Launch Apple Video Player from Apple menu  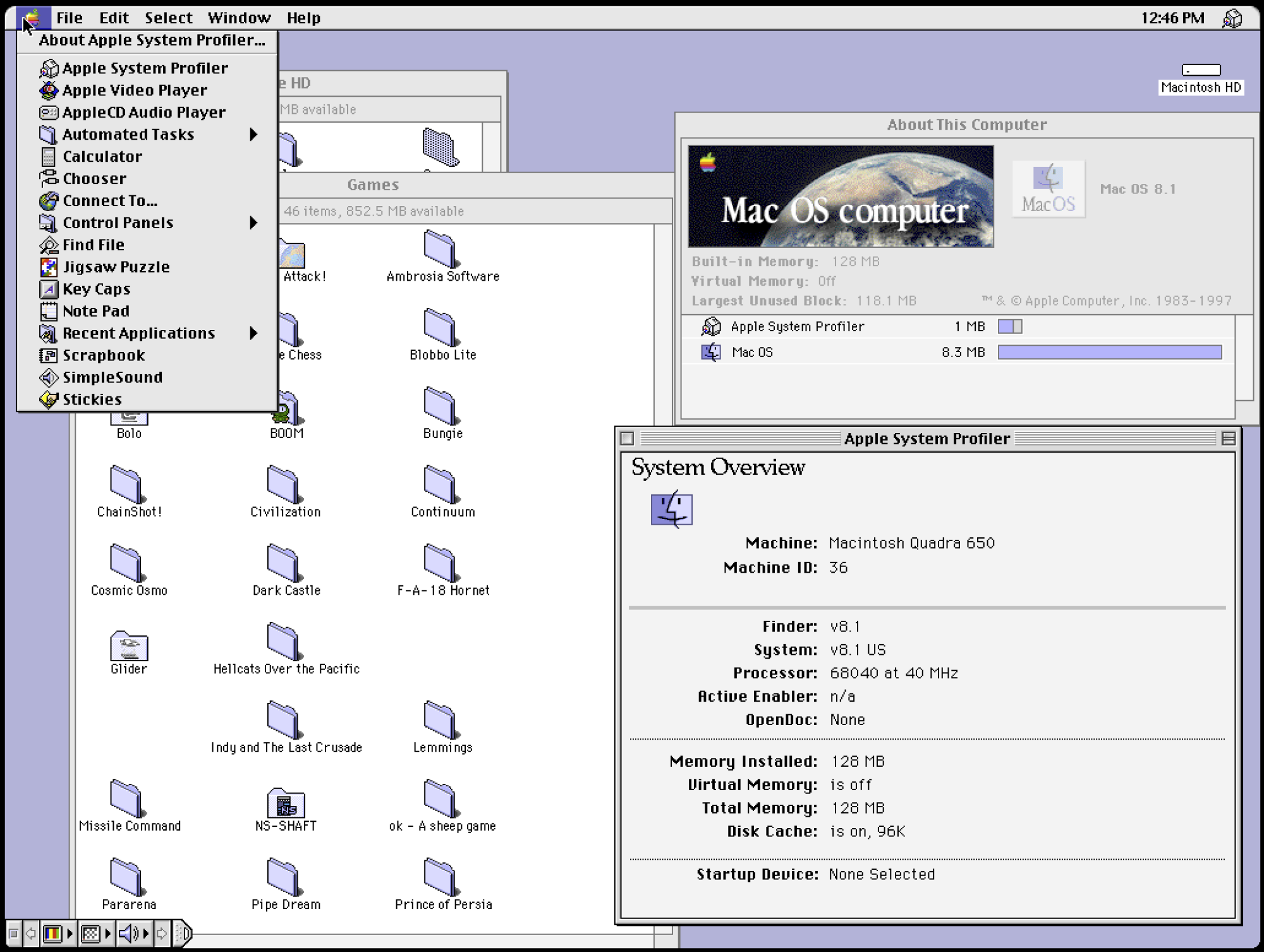click(x=134, y=90)
